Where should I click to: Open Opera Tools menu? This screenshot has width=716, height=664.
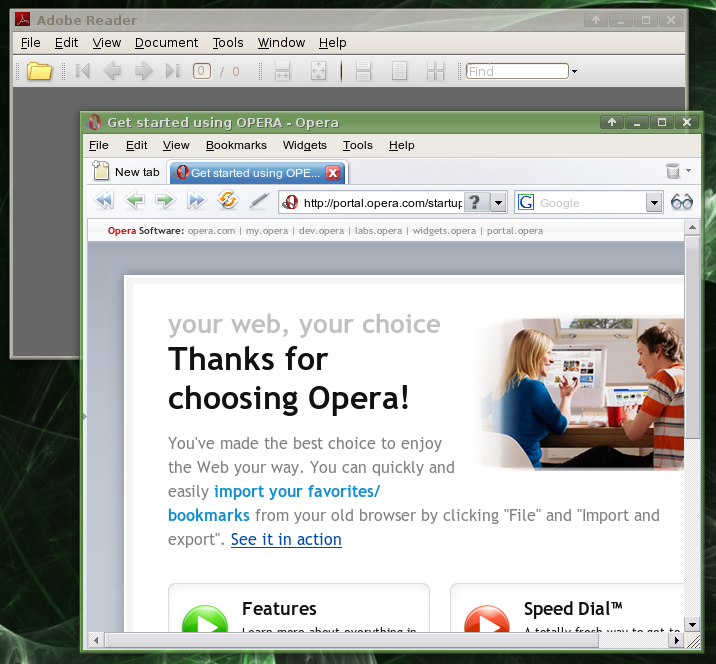pos(358,145)
